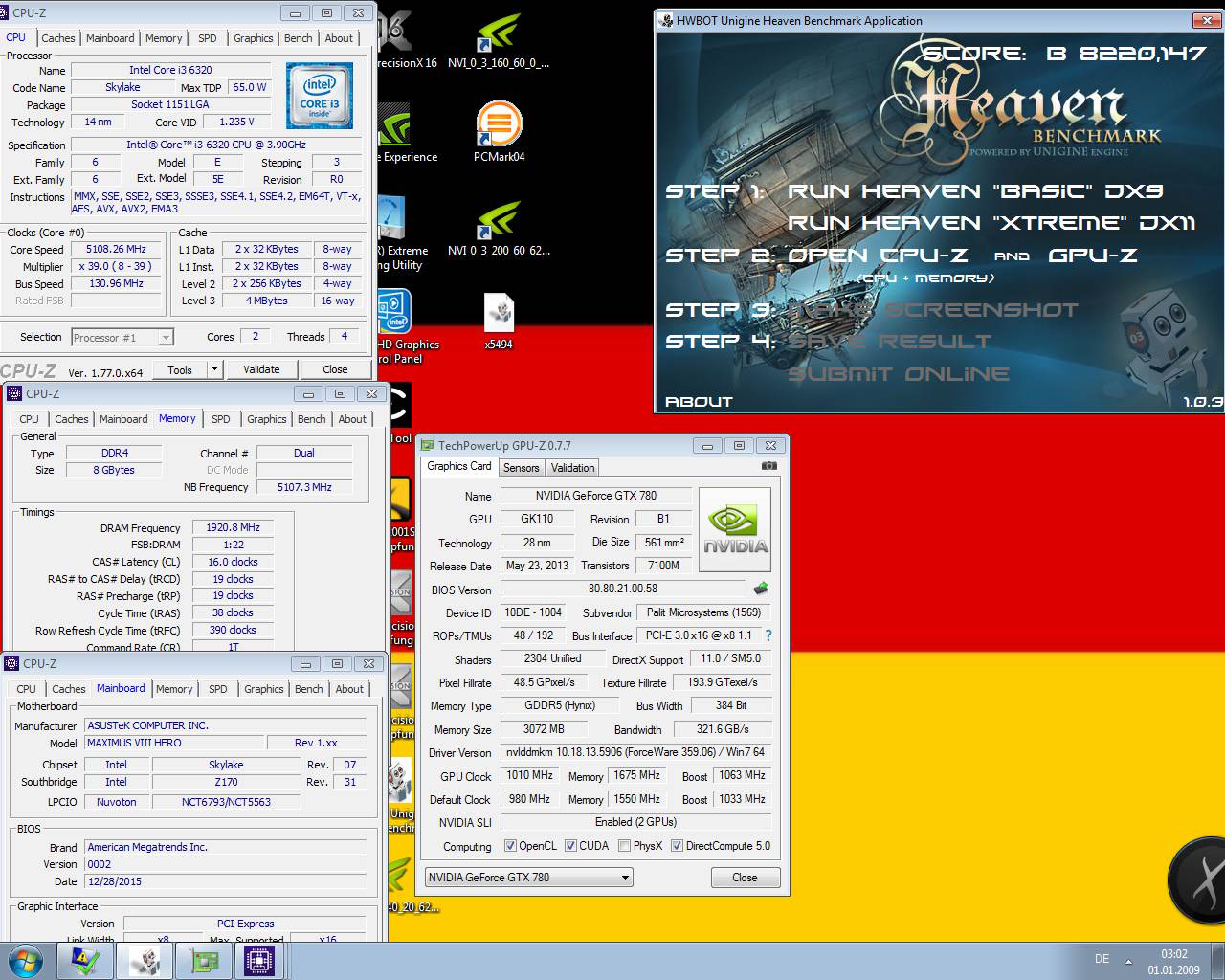The image size is (1225, 980).
Task: Click the green checkmark app in the taskbar
Action: (x=86, y=961)
